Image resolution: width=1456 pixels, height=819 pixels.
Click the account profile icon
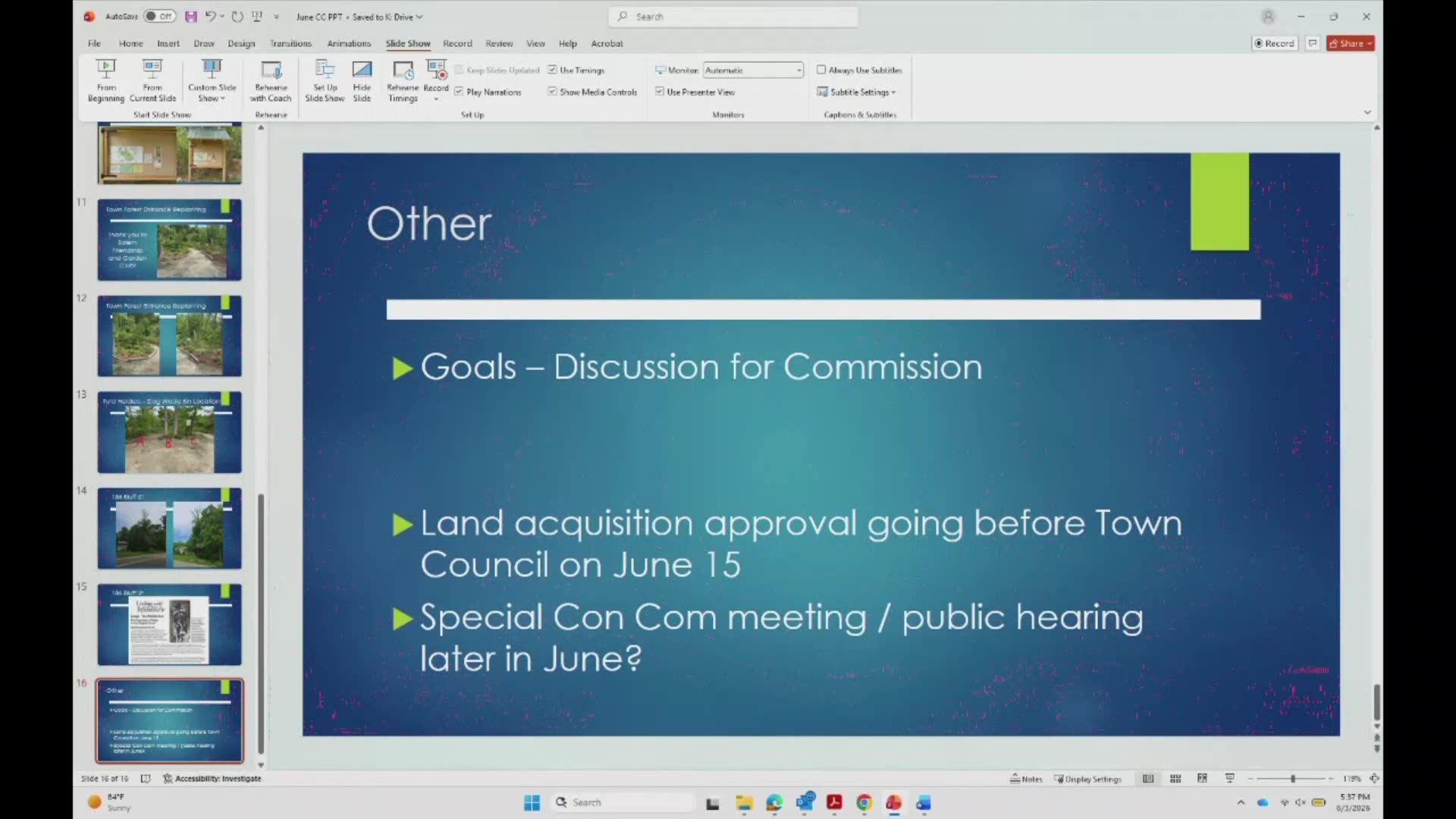coord(1268,16)
